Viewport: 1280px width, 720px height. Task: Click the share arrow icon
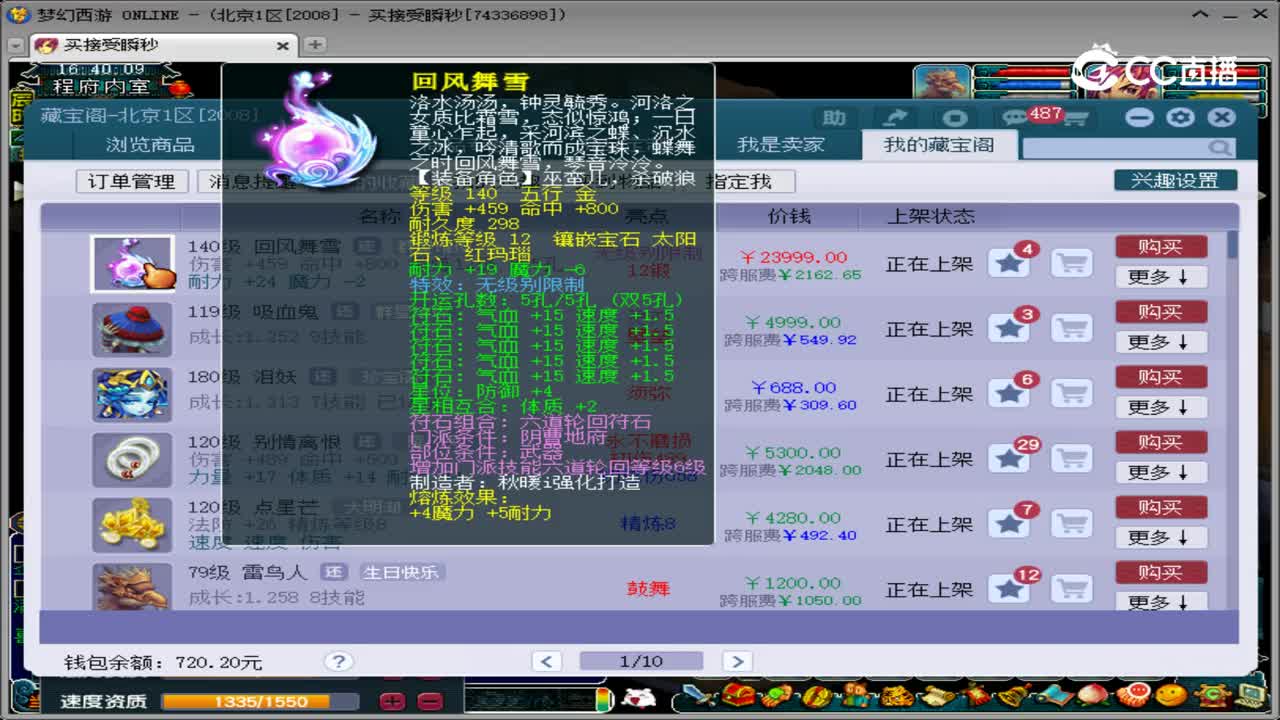click(895, 118)
